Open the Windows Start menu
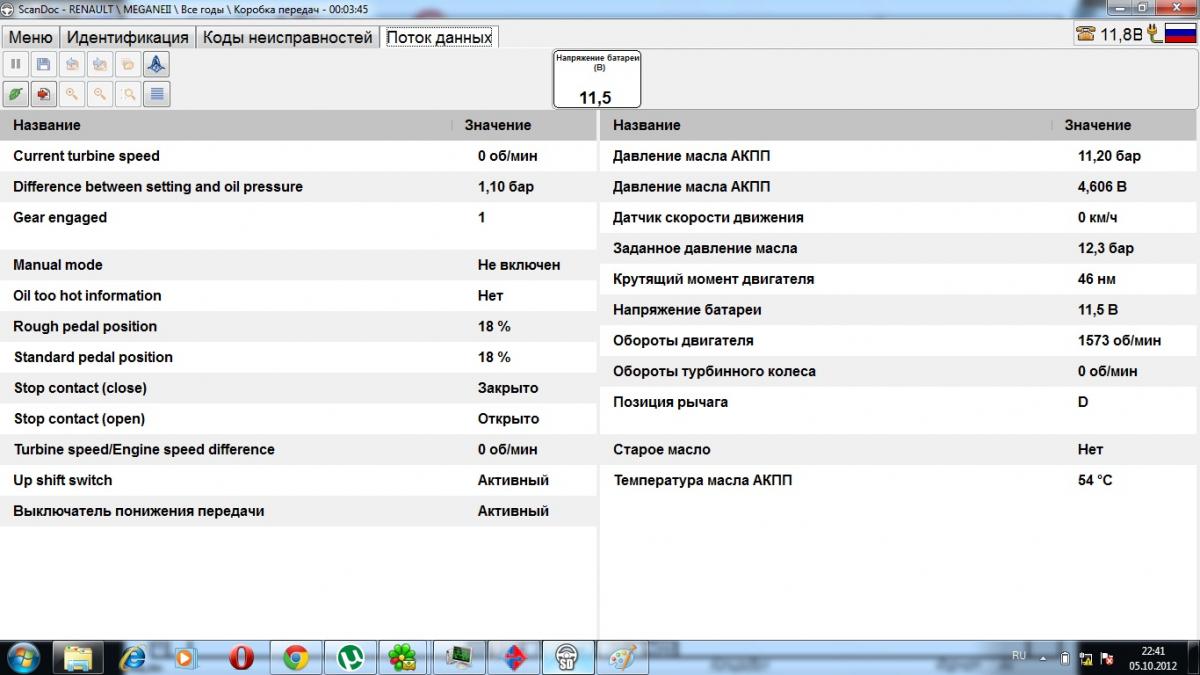 coord(22,657)
